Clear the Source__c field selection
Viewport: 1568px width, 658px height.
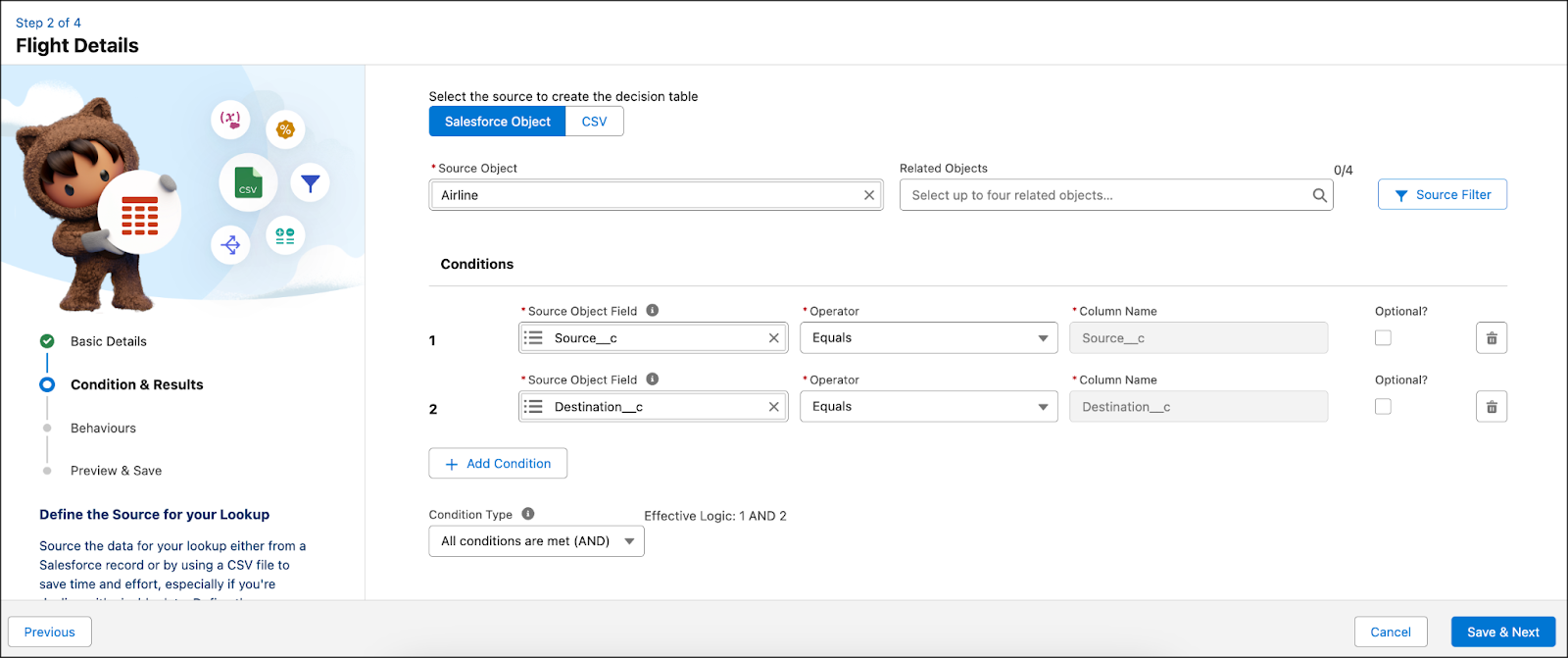(774, 338)
